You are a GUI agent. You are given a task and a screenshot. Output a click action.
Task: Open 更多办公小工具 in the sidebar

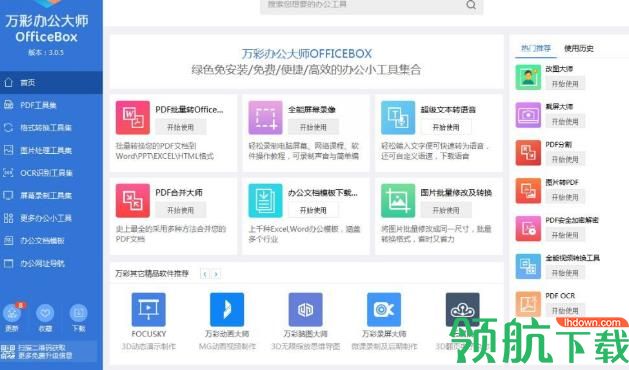pos(51,218)
